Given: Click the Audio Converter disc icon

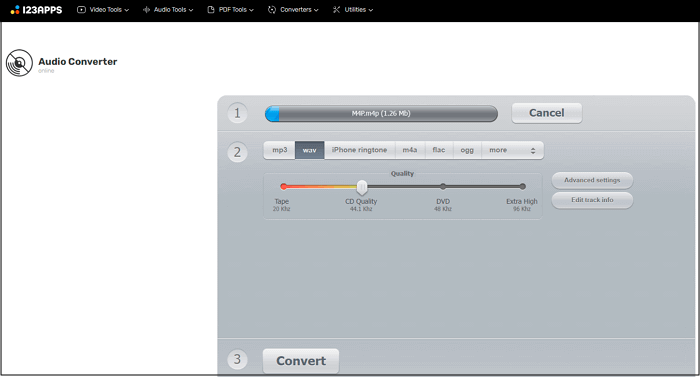Looking at the screenshot, I should click(x=19, y=63).
